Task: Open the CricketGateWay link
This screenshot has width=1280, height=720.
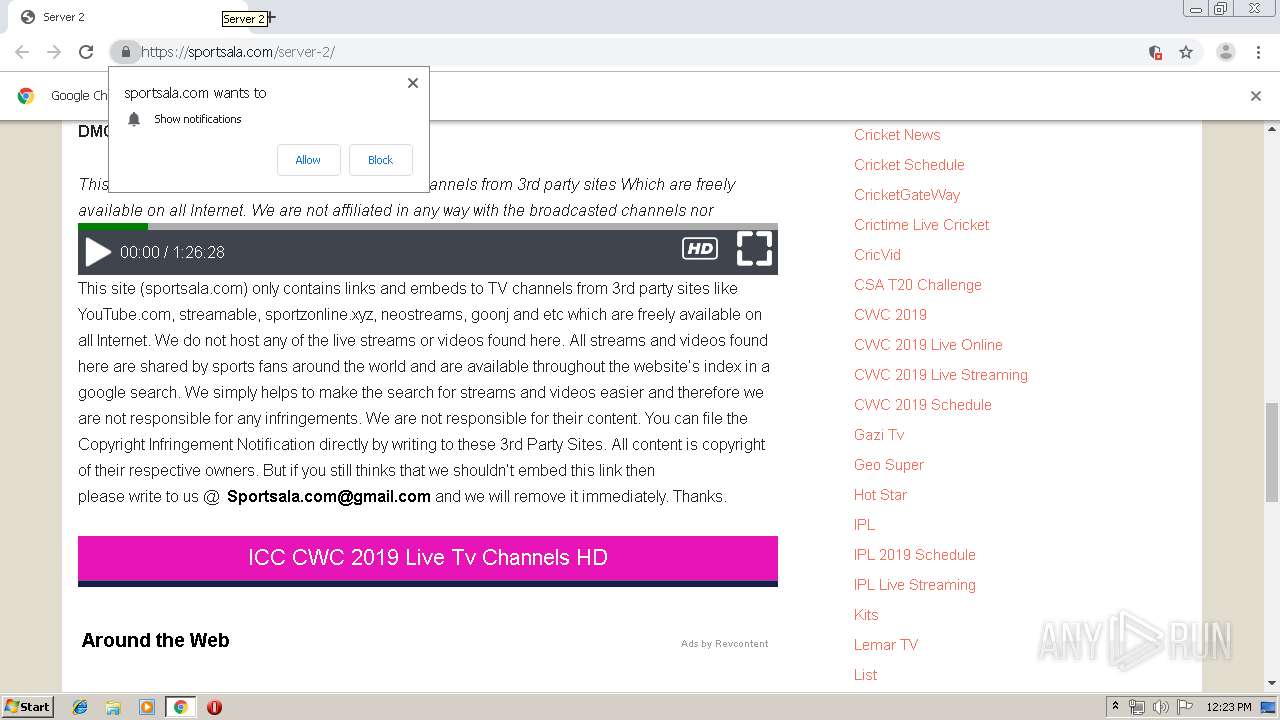Action: point(907,195)
